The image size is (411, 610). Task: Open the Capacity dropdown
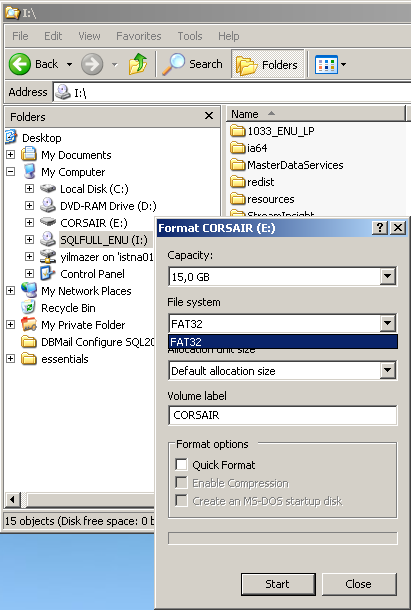point(387,277)
